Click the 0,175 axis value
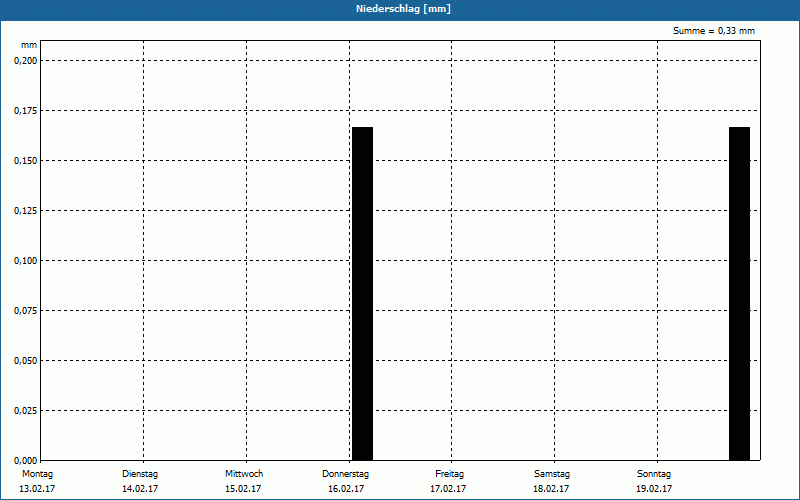This screenshot has width=800, height=500. [x=26, y=111]
